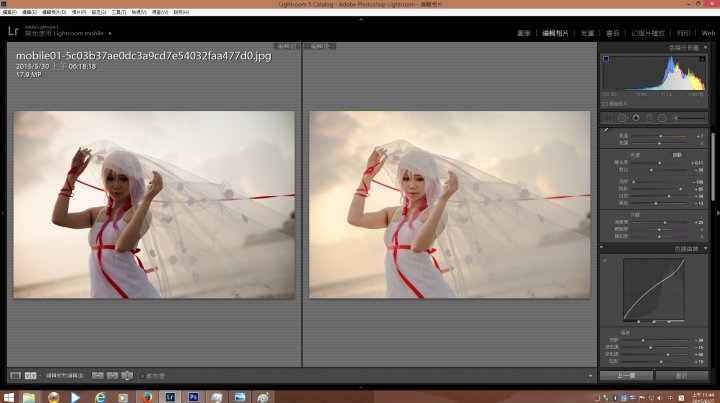Select the Crop Overlay tool
This screenshot has height=403, width=720.
click(608, 118)
